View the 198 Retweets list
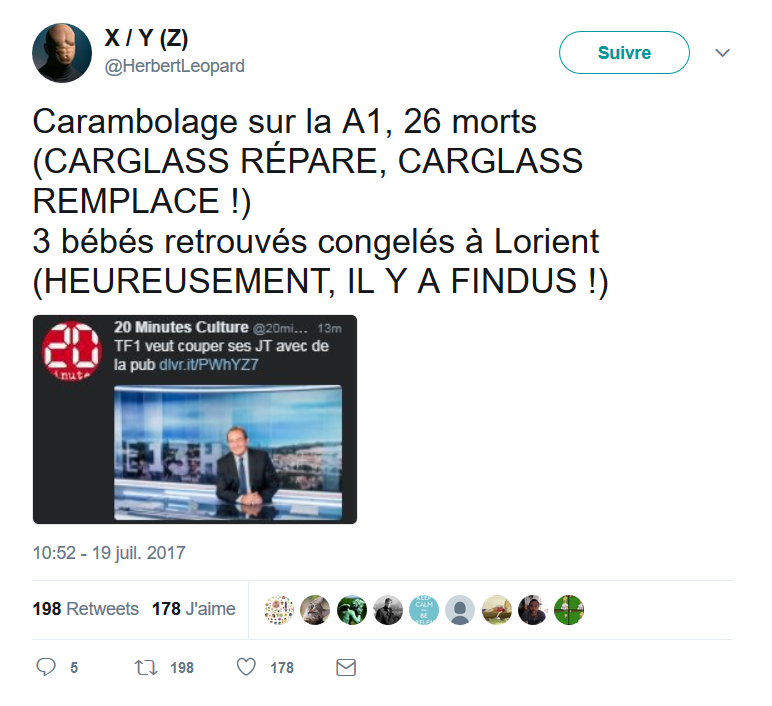Viewport: 772px width, 706px height. (86, 609)
